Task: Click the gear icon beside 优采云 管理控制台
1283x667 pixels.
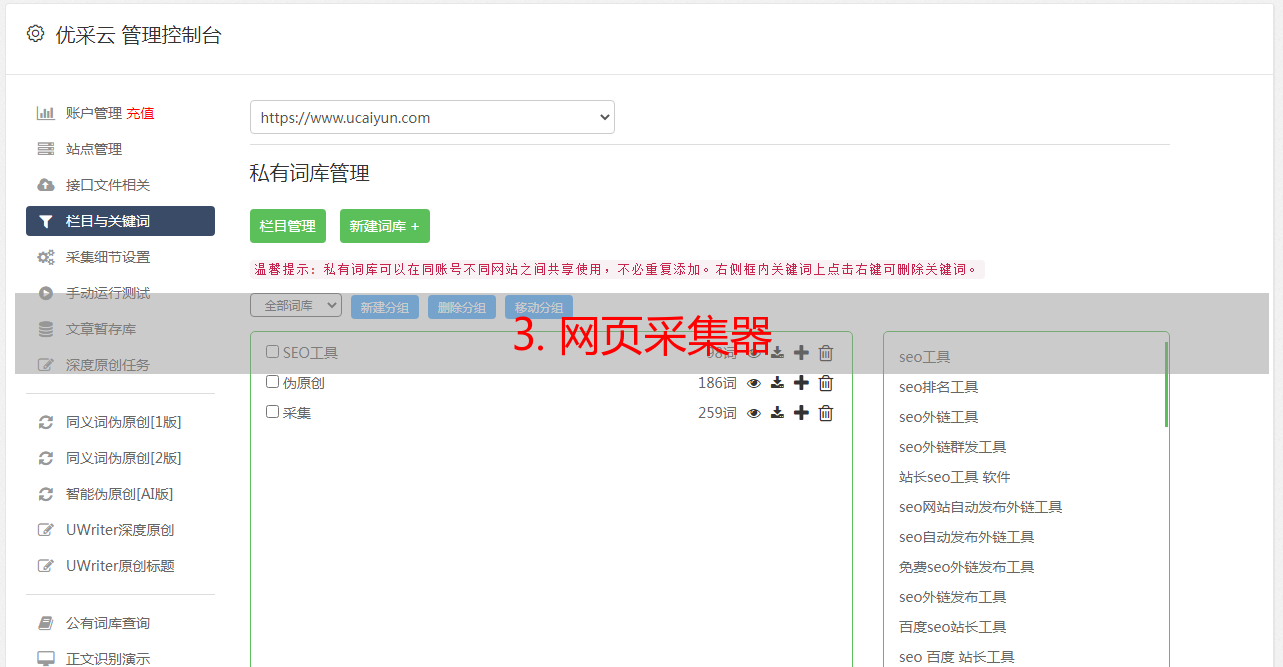Action: tap(35, 34)
